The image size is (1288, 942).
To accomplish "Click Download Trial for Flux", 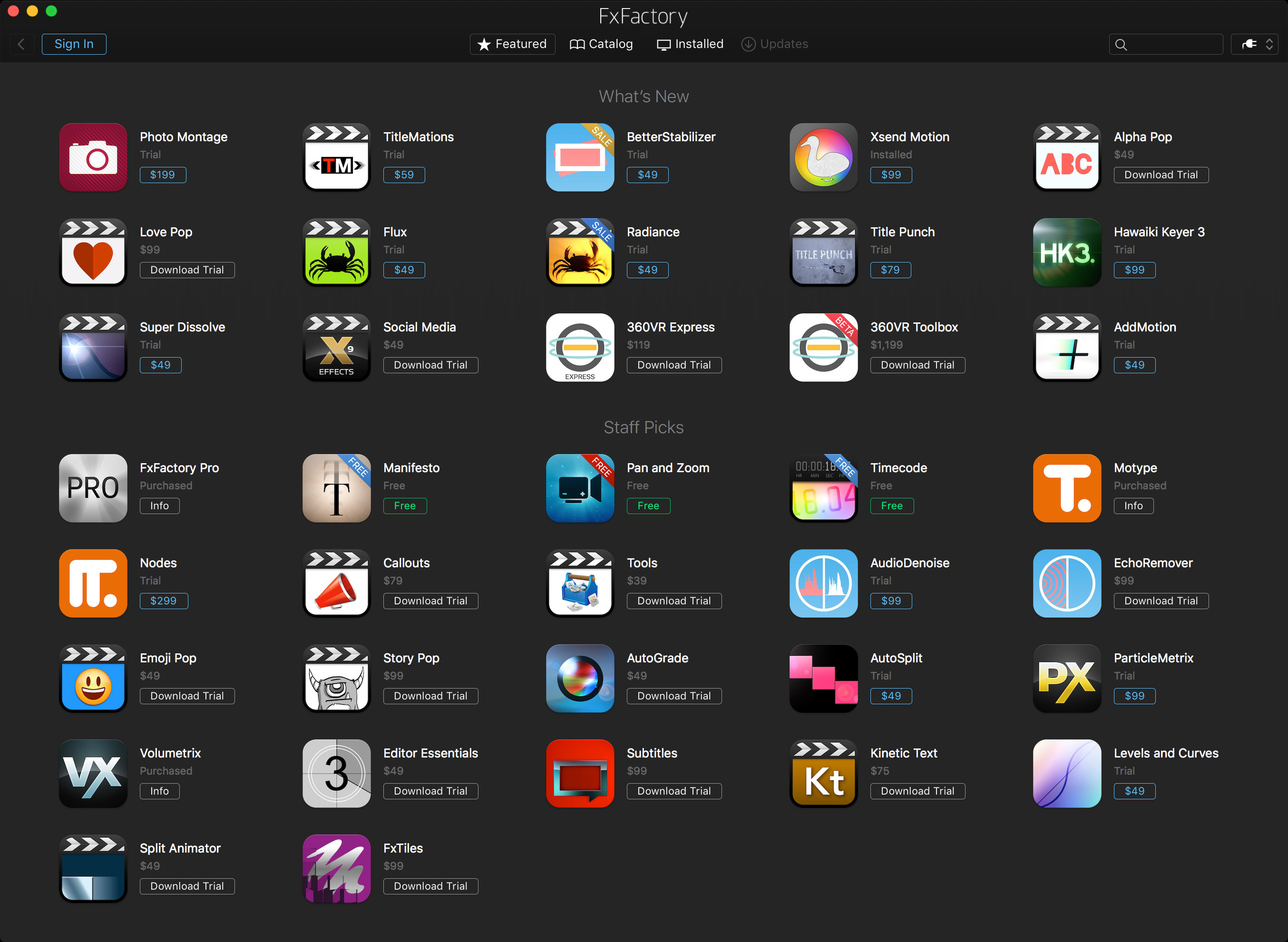I will (404, 270).
